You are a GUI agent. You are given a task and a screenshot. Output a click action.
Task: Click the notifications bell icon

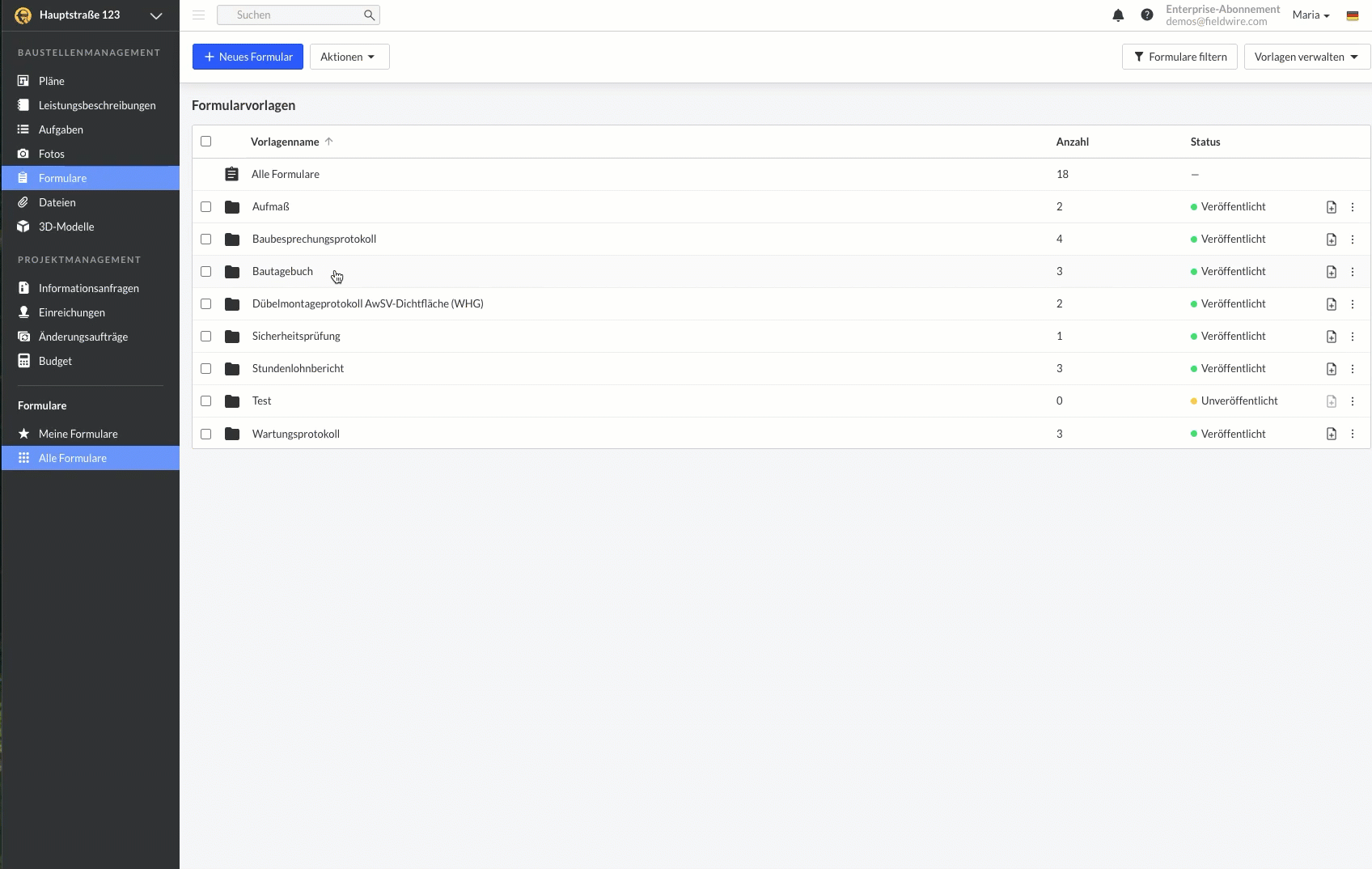[1118, 15]
